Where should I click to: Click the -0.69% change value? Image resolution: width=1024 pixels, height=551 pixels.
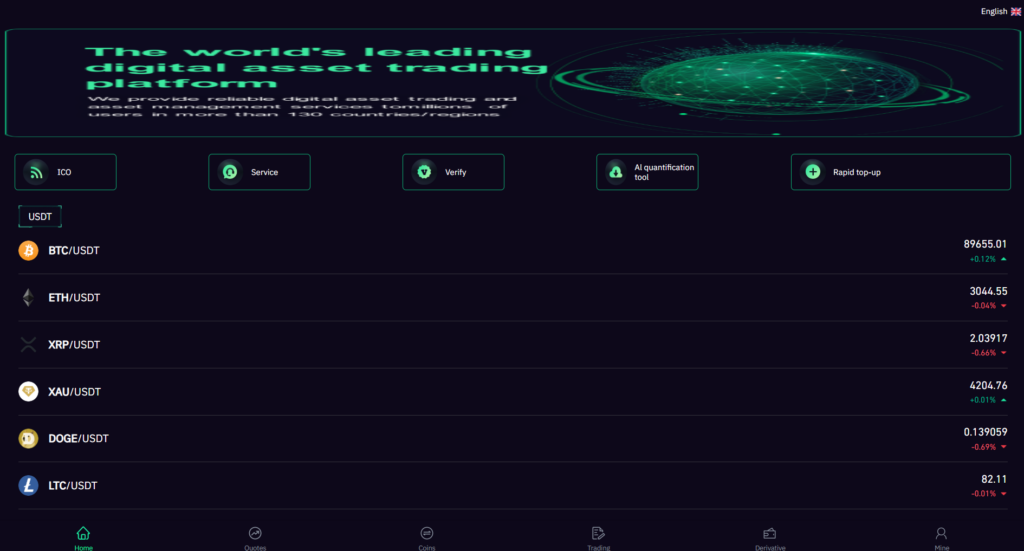coord(983,447)
